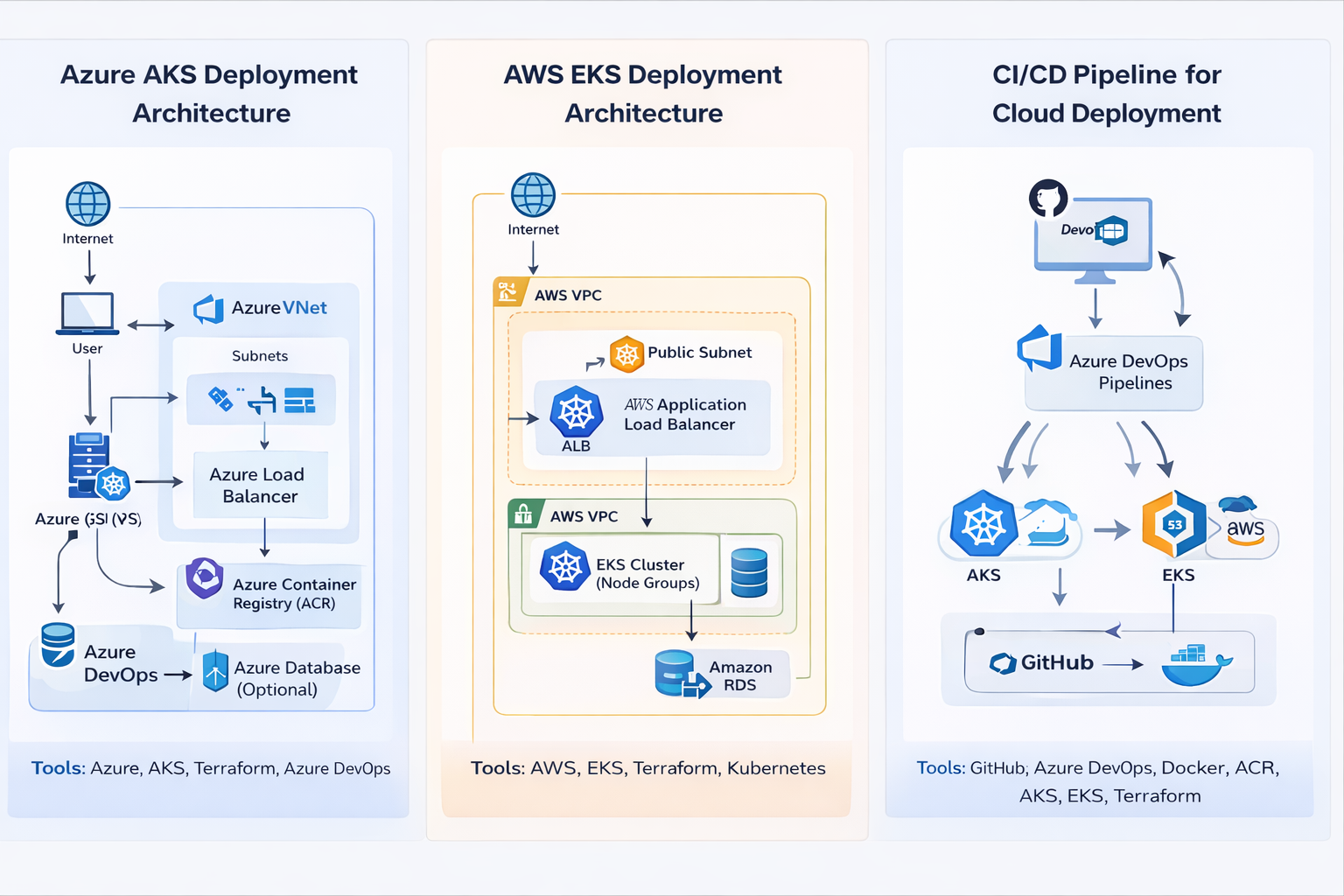The image size is (1344, 896).
Task: Select the EKS Cluster Kubernetes icon
Action: point(565,567)
